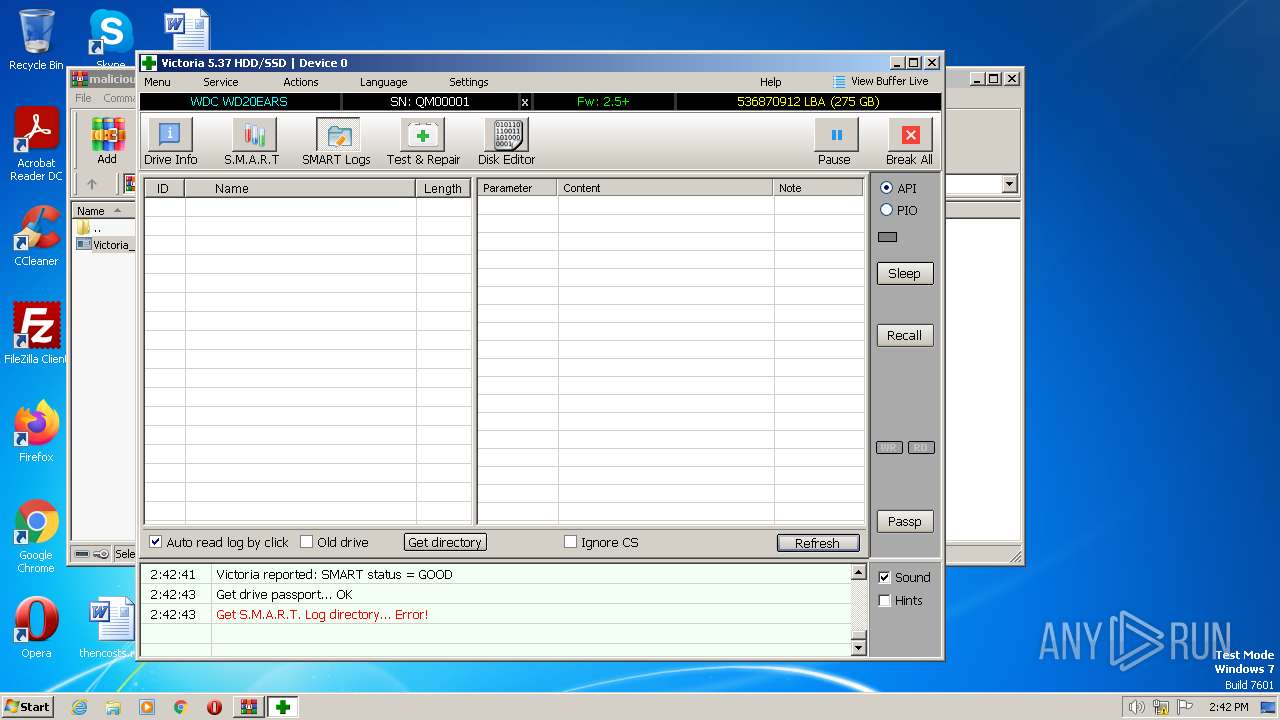Viewport: 1280px width, 720px height.
Task: Toggle the Sound checkbox
Action: click(x=884, y=577)
